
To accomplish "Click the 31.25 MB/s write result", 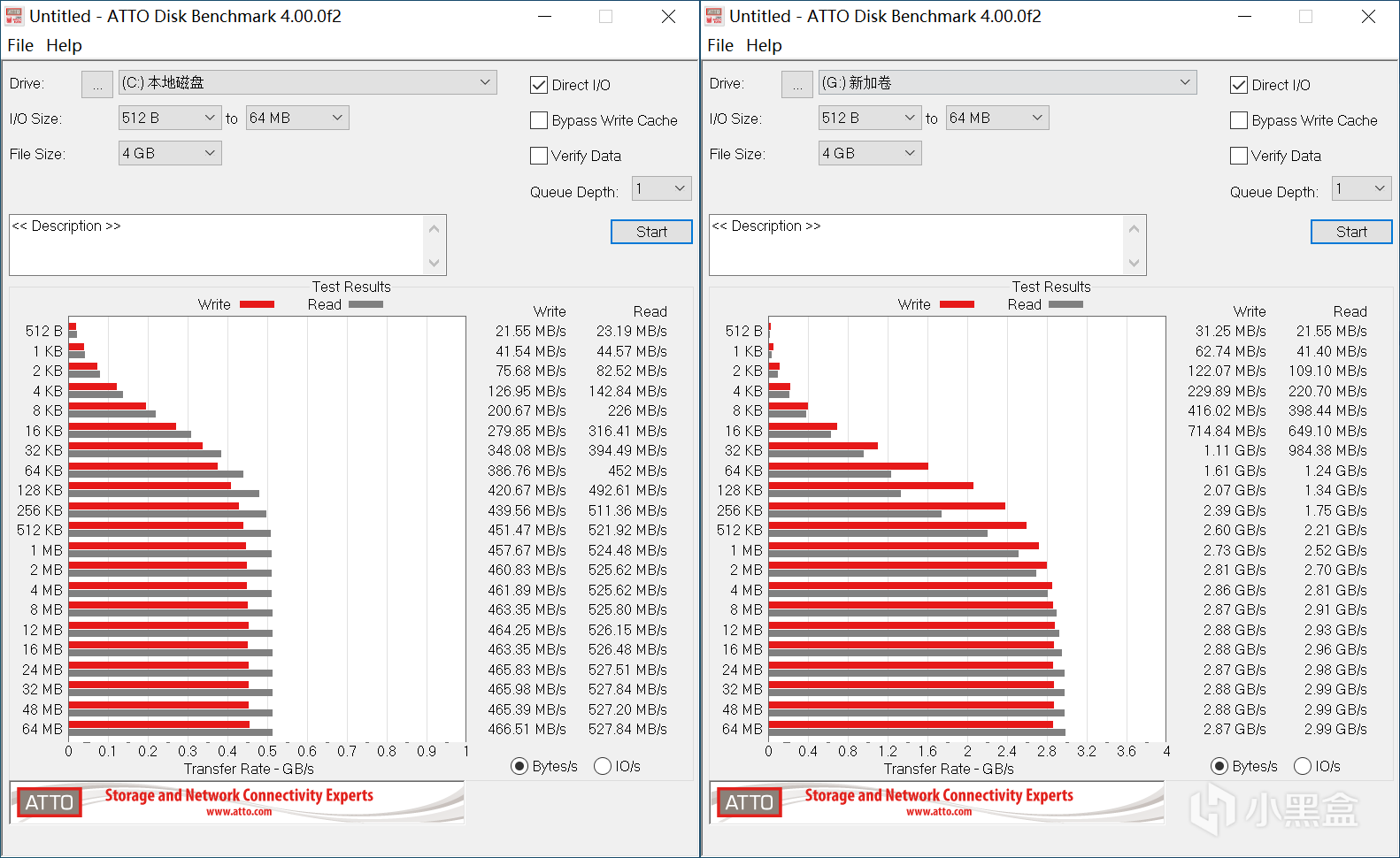I will [x=1230, y=331].
